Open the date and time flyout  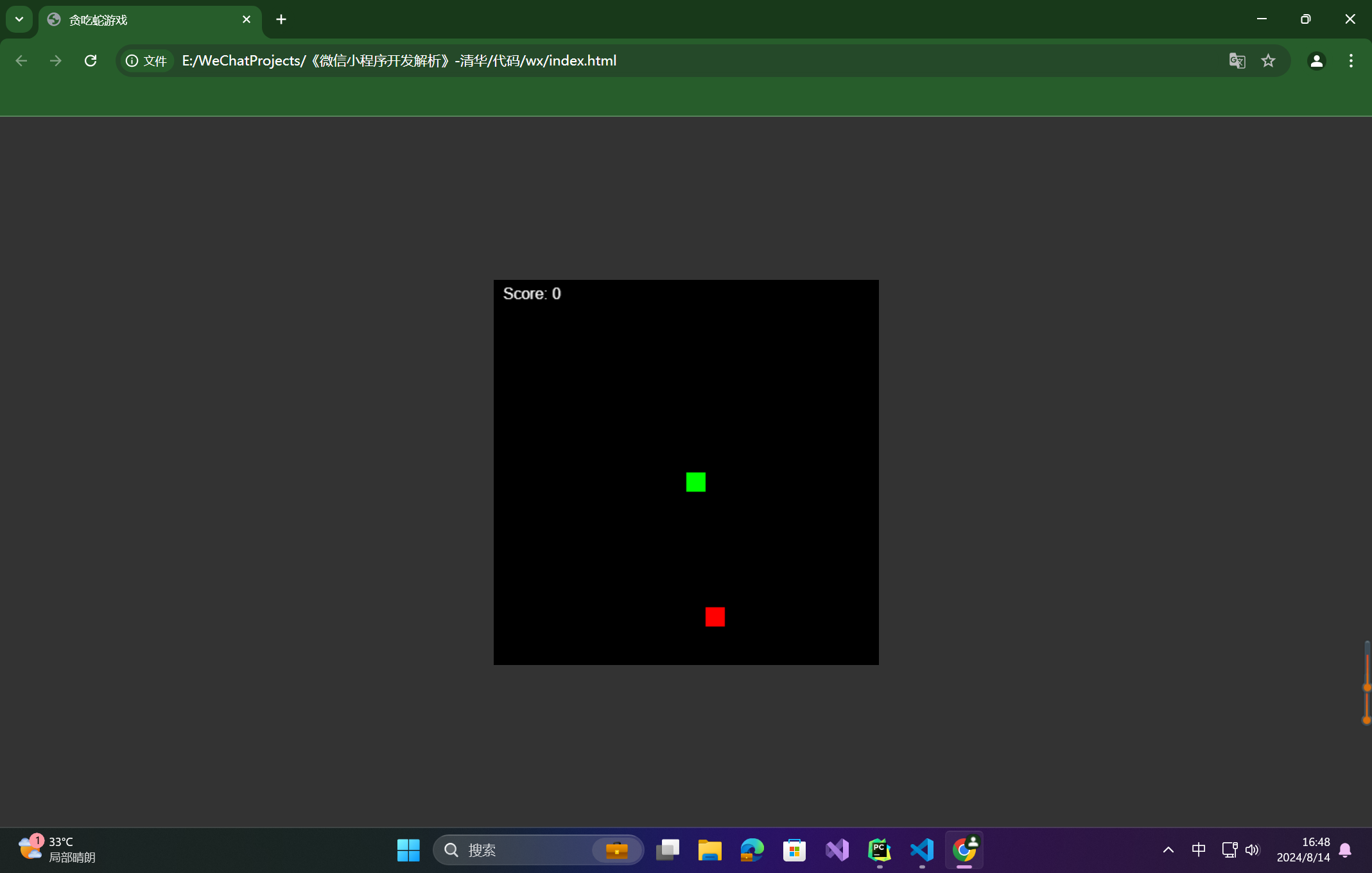coord(1303,850)
